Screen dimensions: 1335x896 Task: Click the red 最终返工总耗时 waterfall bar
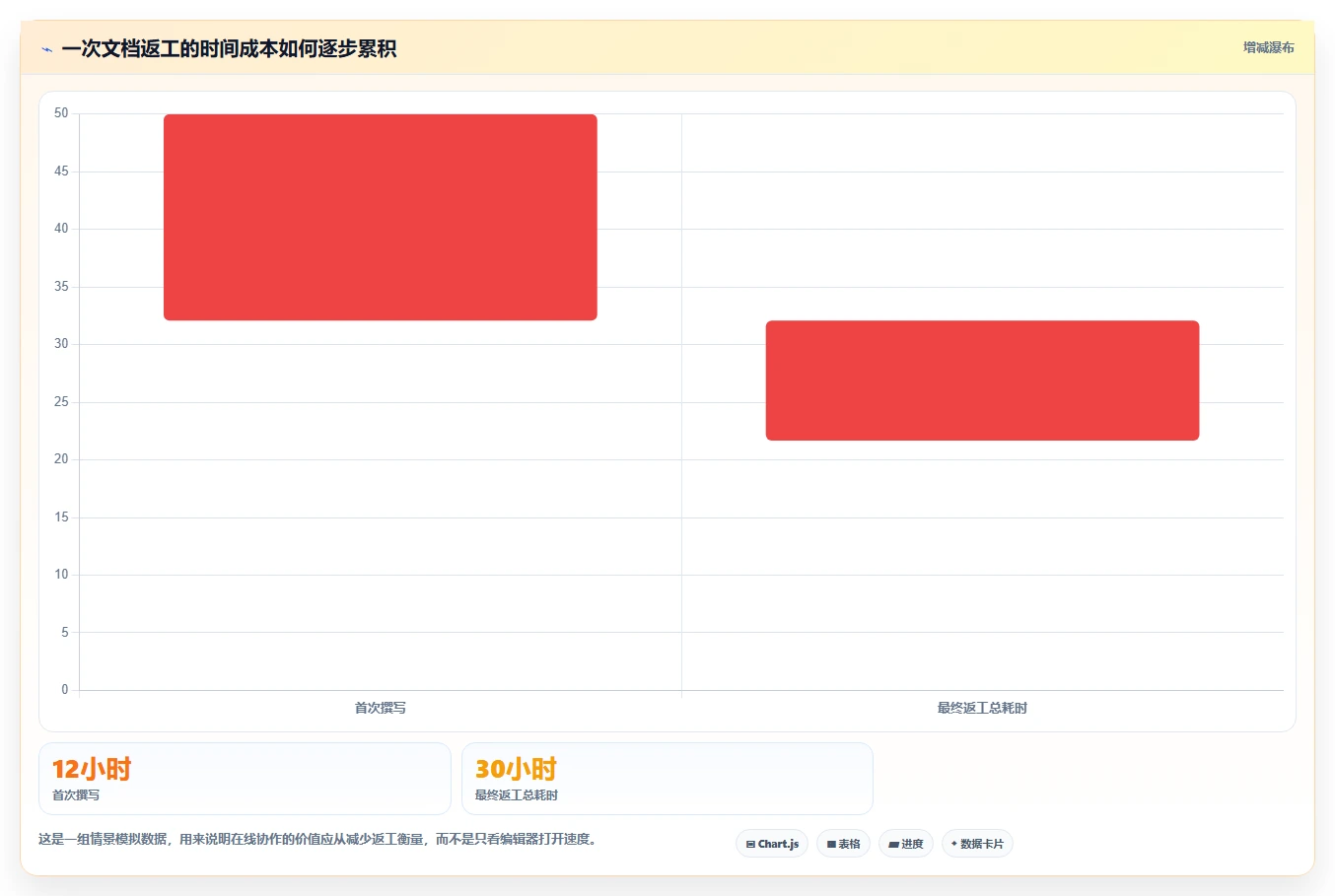[x=982, y=380]
